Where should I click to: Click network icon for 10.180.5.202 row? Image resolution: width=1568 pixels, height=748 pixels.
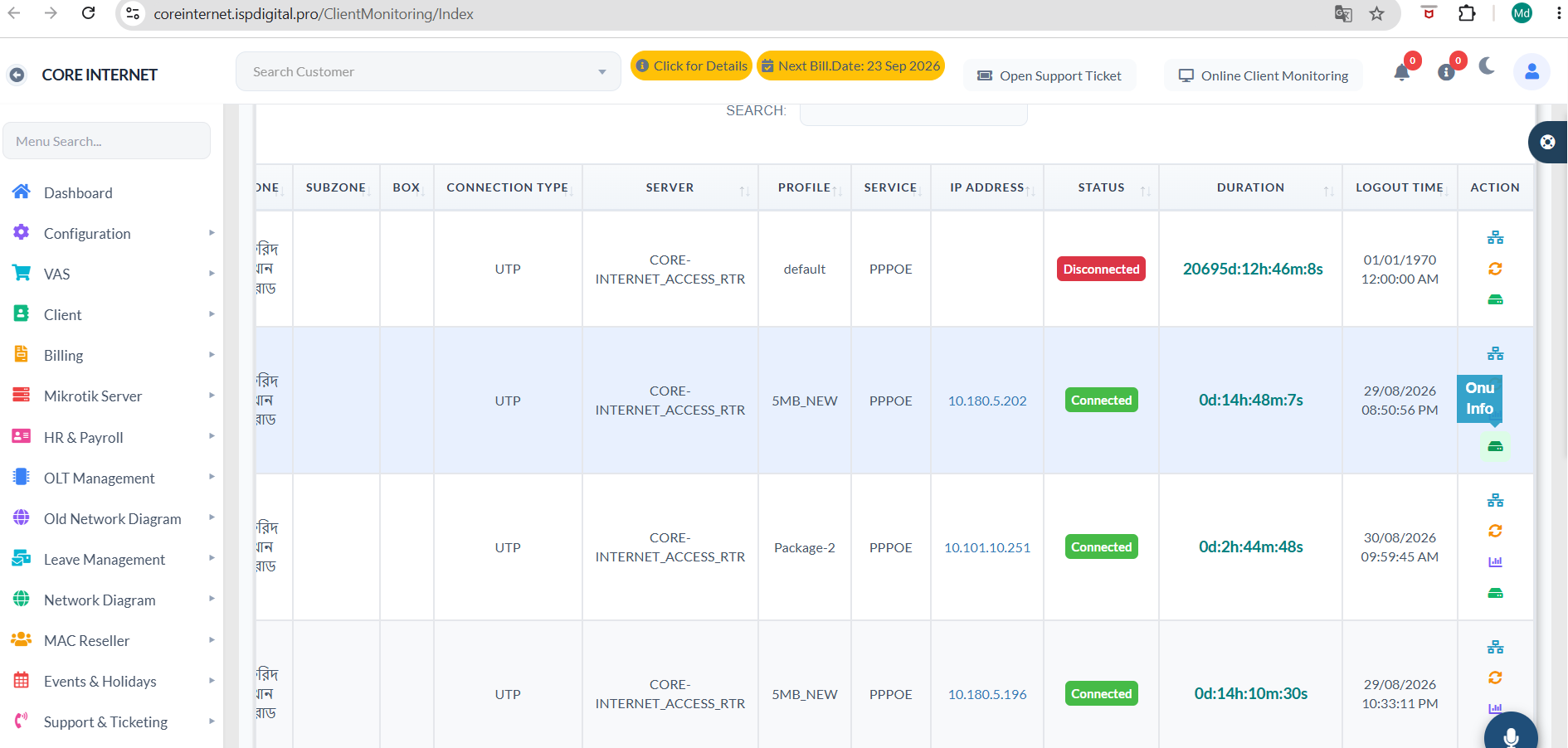[1495, 354]
